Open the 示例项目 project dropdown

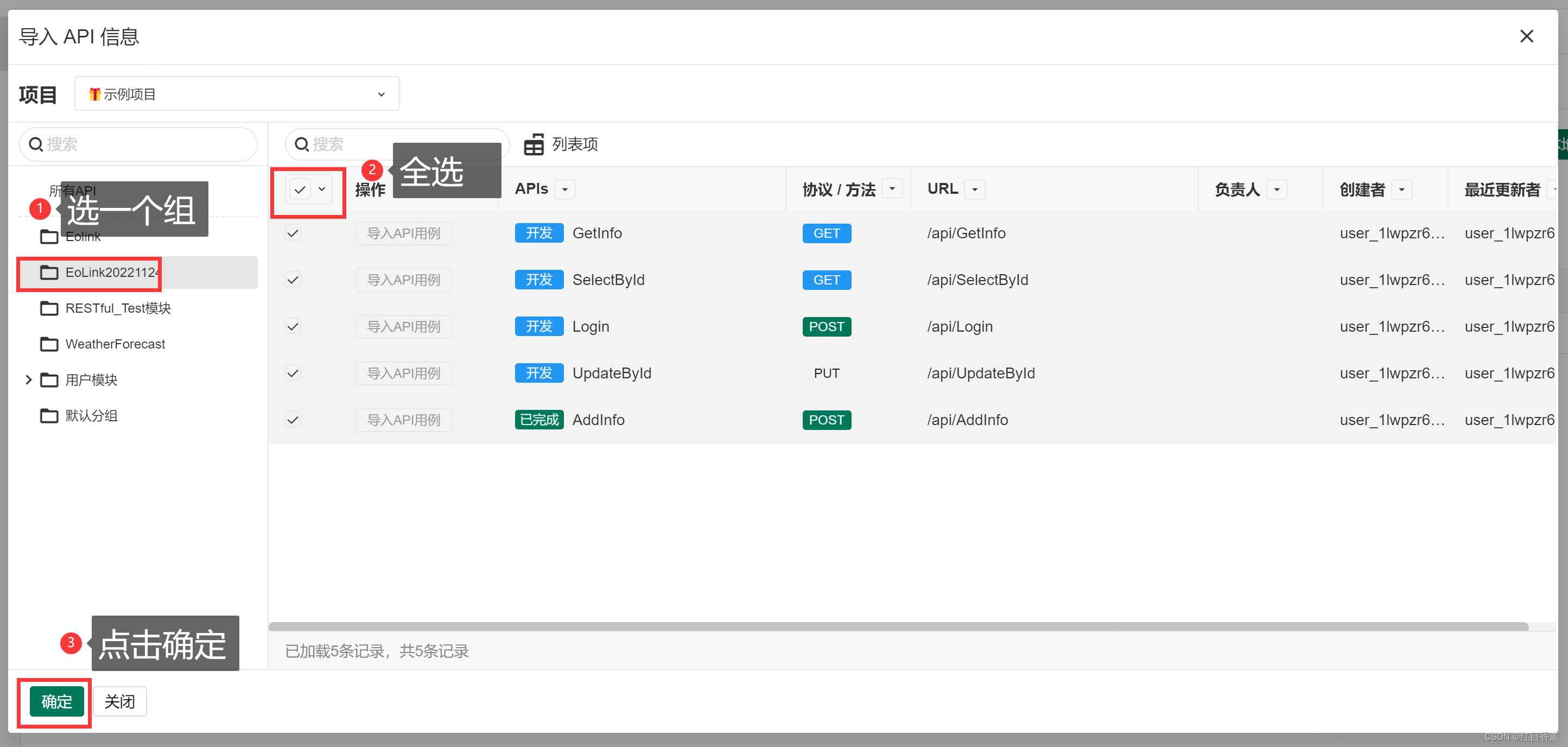tap(237, 94)
